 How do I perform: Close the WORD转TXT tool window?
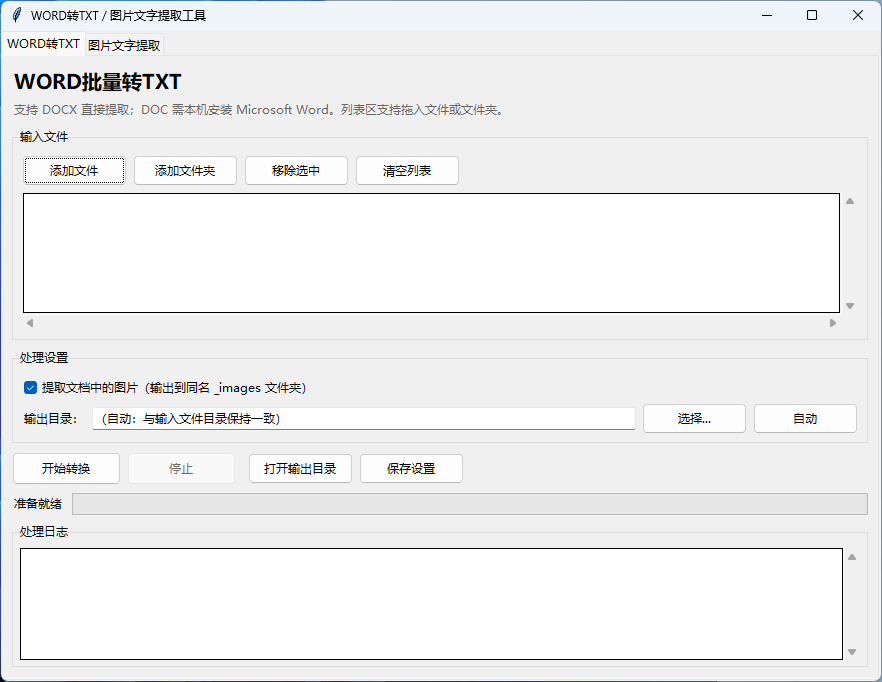click(x=857, y=15)
